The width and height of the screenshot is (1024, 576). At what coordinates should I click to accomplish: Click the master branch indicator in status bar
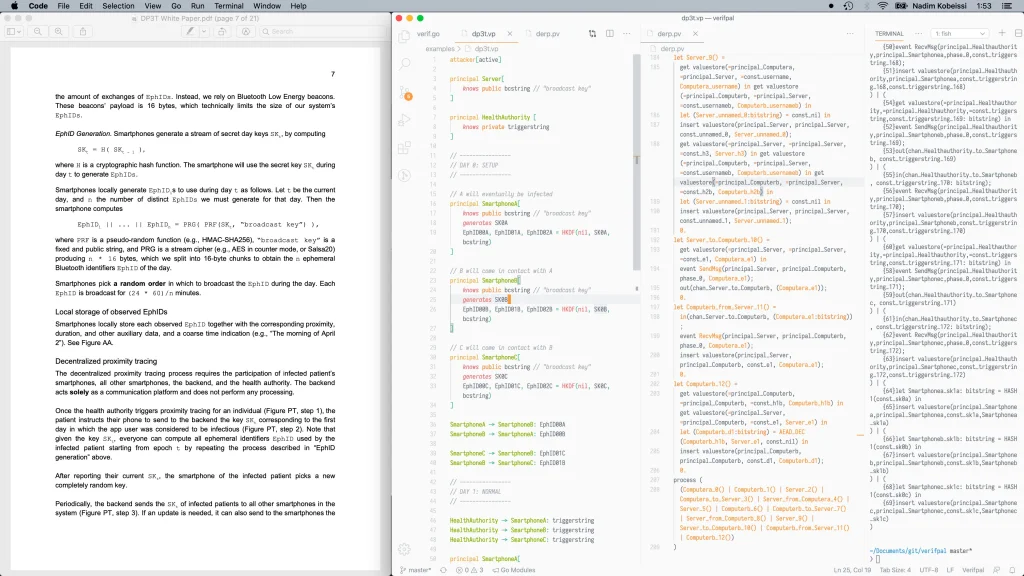tap(416, 570)
